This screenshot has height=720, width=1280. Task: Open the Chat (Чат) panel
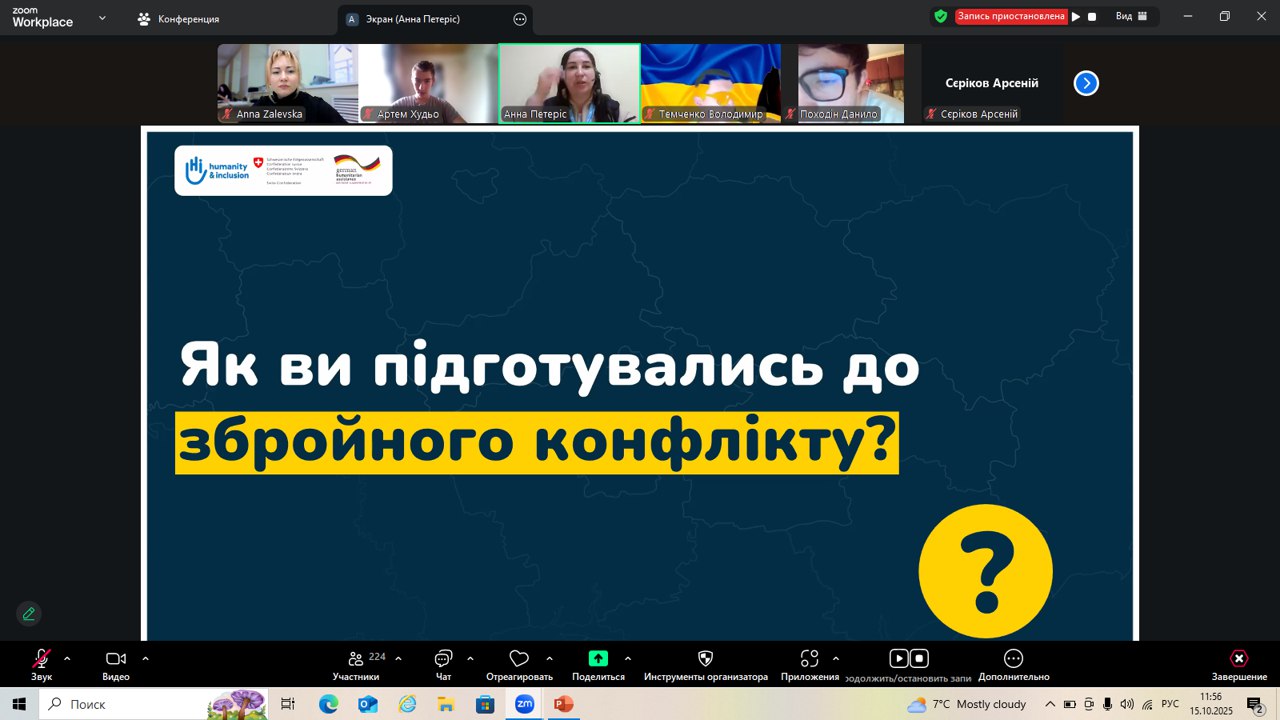[443, 659]
